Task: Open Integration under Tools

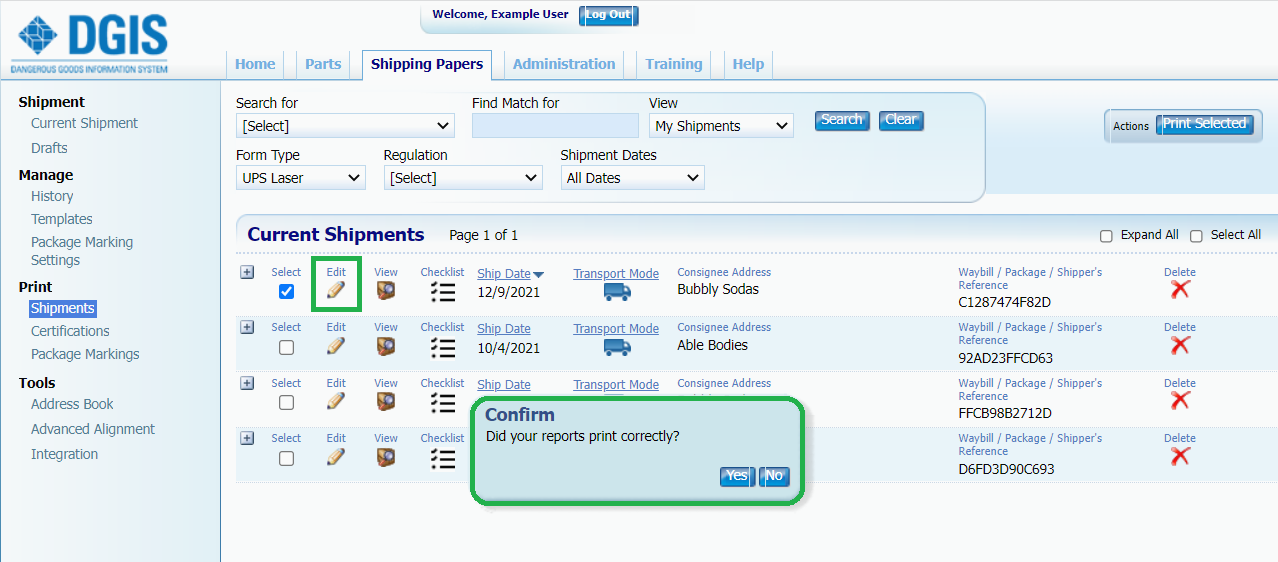Action: pos(64,454)
